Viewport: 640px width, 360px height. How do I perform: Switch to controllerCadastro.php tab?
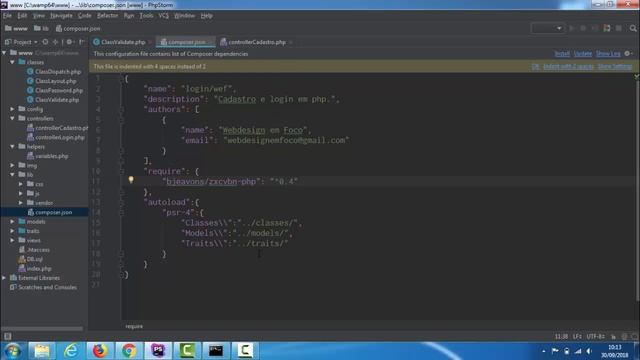(x=256, y=42)
